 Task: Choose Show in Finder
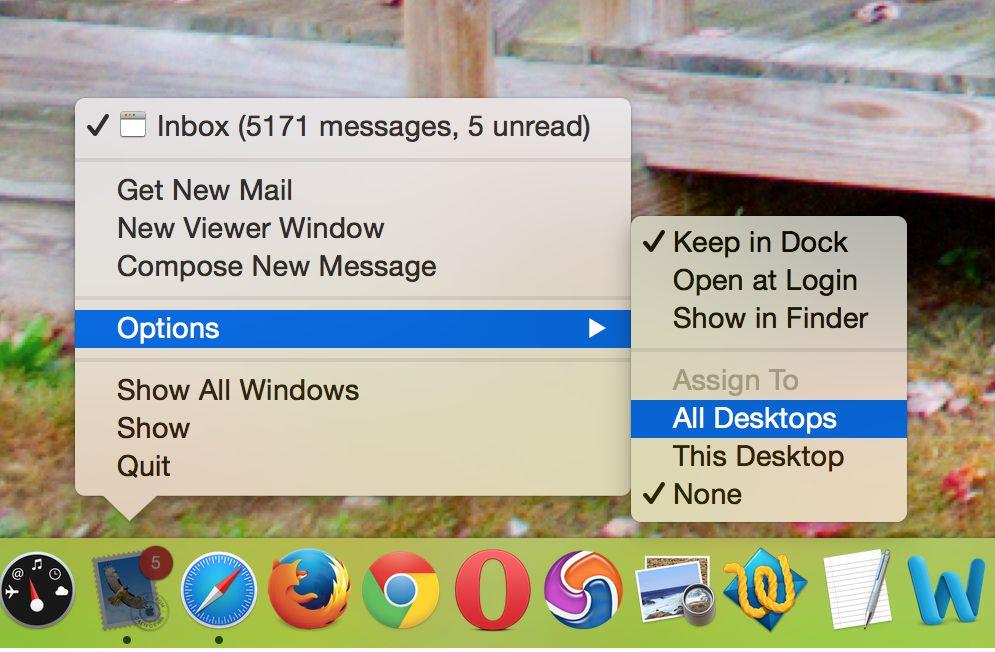[x=768, y=318]
